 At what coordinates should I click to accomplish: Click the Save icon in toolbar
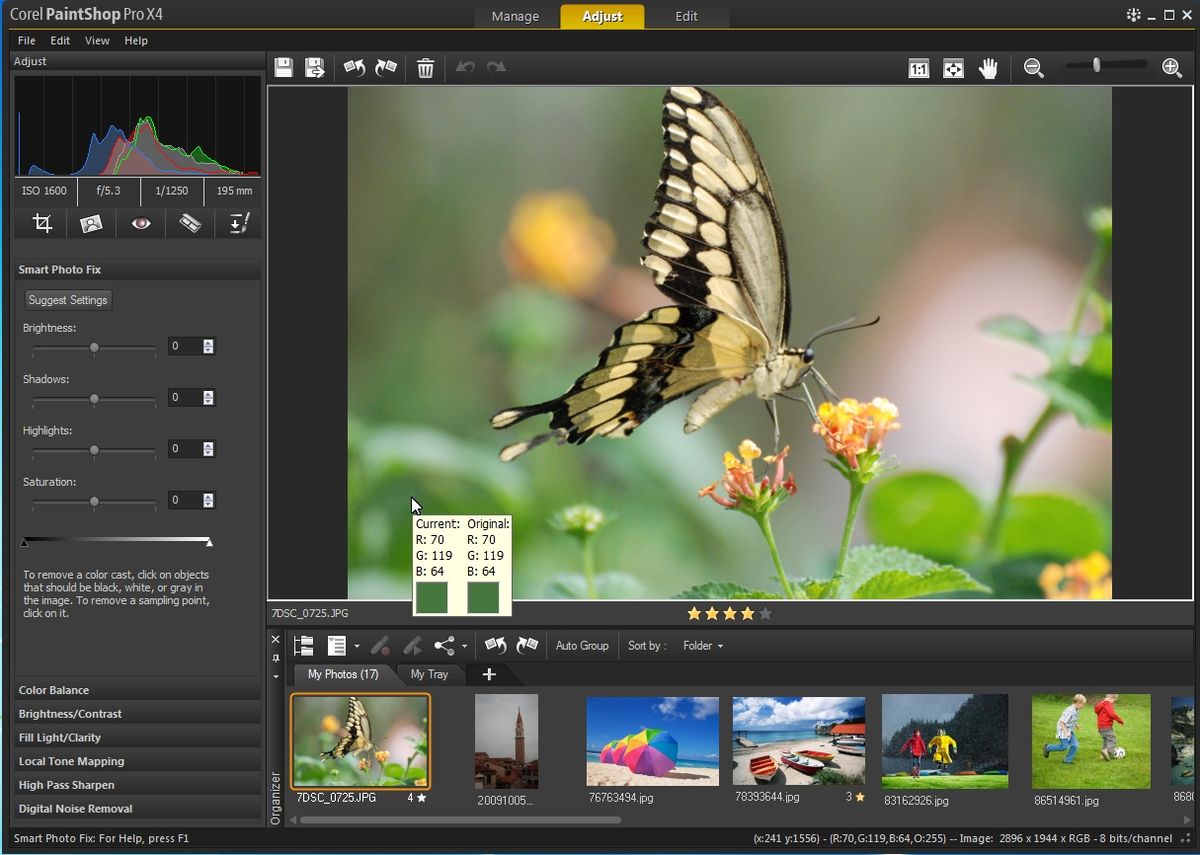(284, 68)
